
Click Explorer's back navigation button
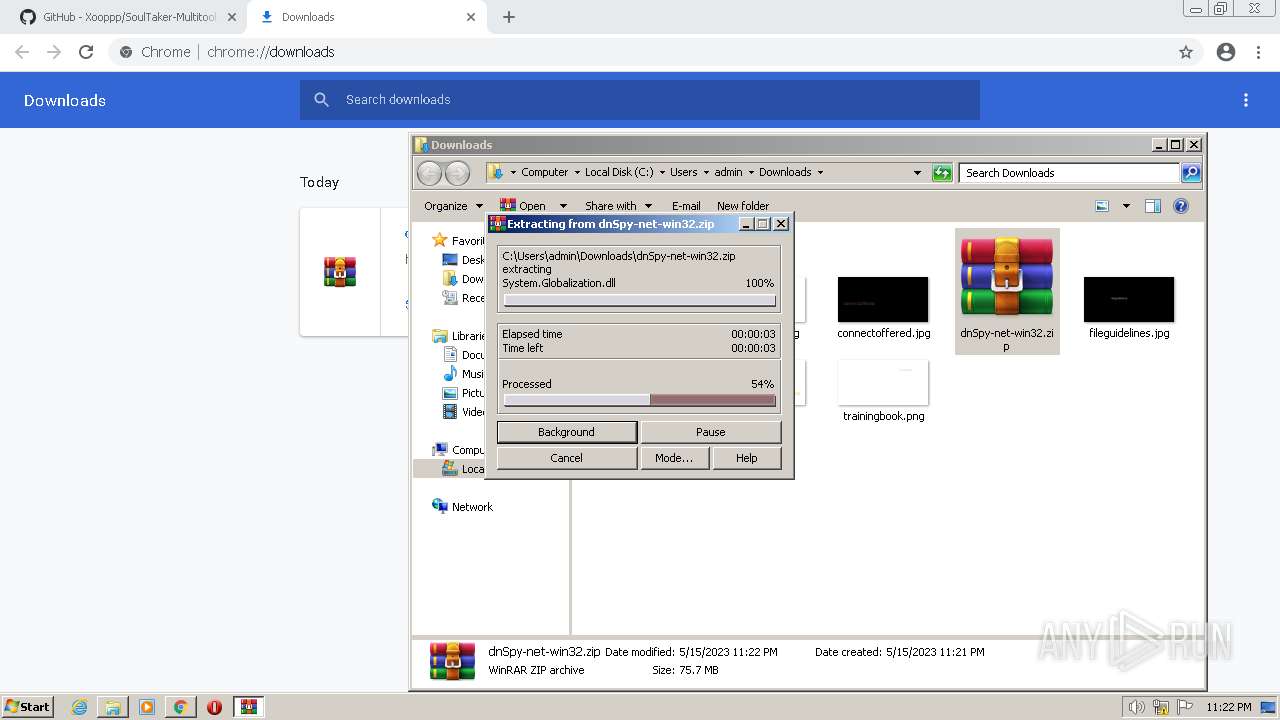tap(429, 173)
